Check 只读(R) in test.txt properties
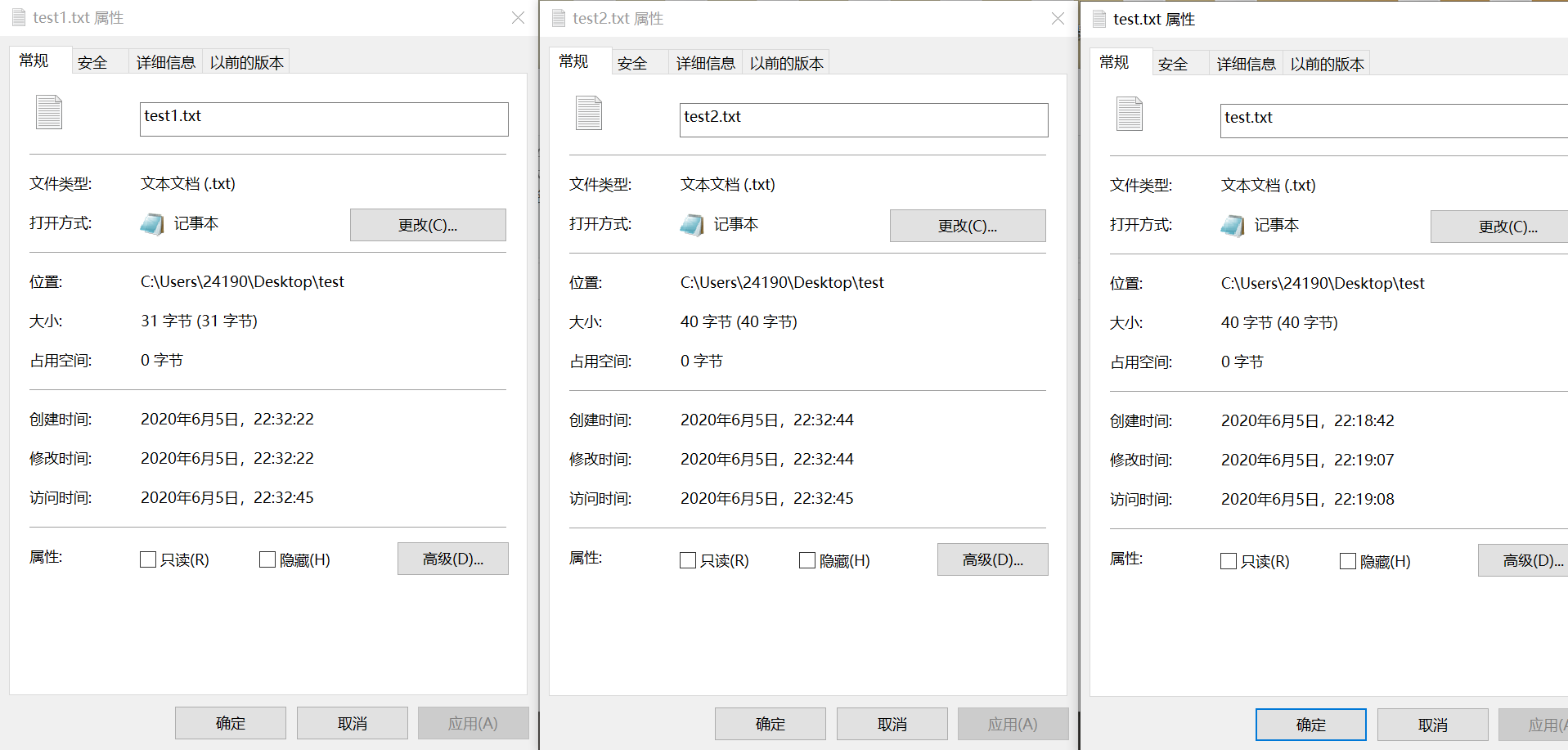This screenshot has width=1568, height=750. pyautogui.click(x=1228, y=561)
